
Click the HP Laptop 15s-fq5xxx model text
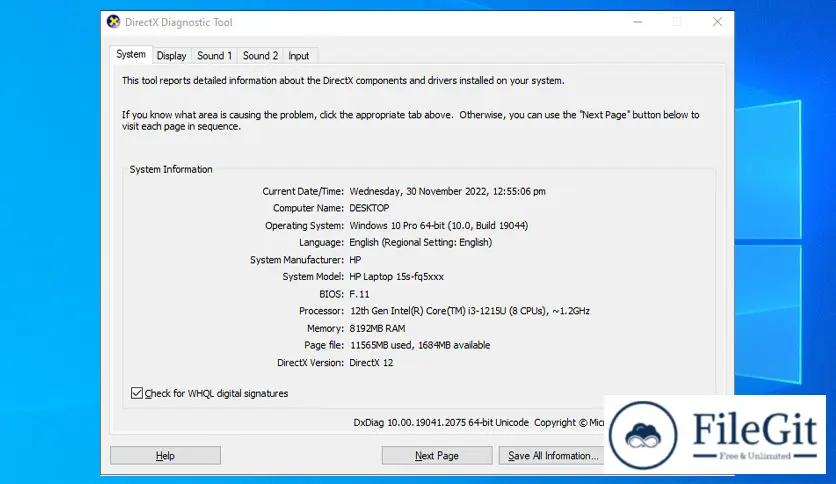coord(396,277)
